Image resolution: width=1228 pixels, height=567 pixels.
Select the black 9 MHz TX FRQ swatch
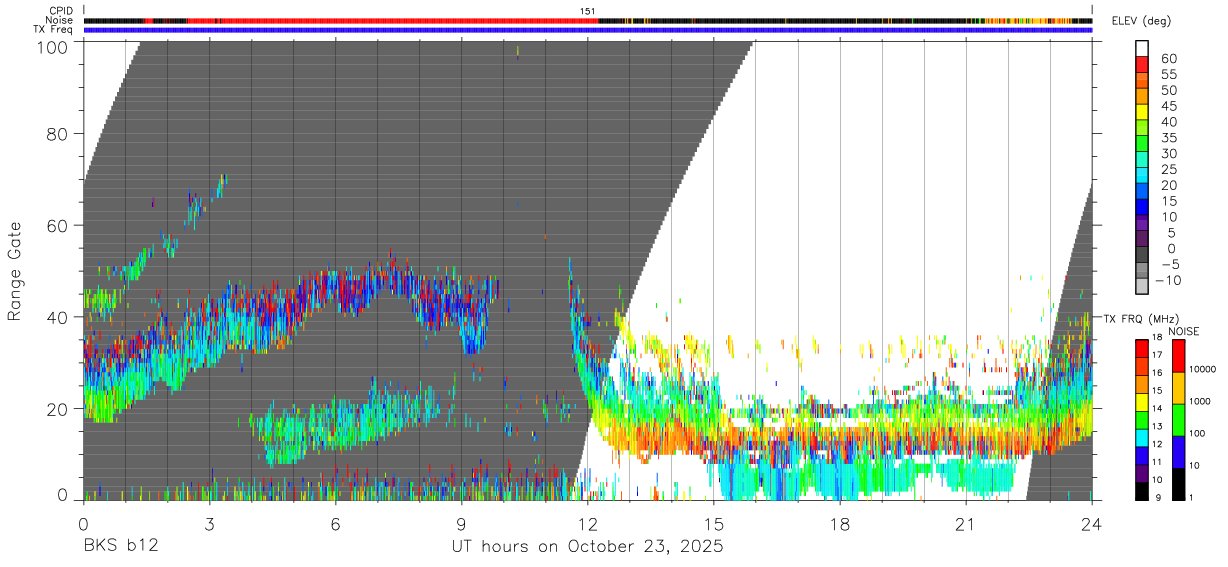[1143, 490]
